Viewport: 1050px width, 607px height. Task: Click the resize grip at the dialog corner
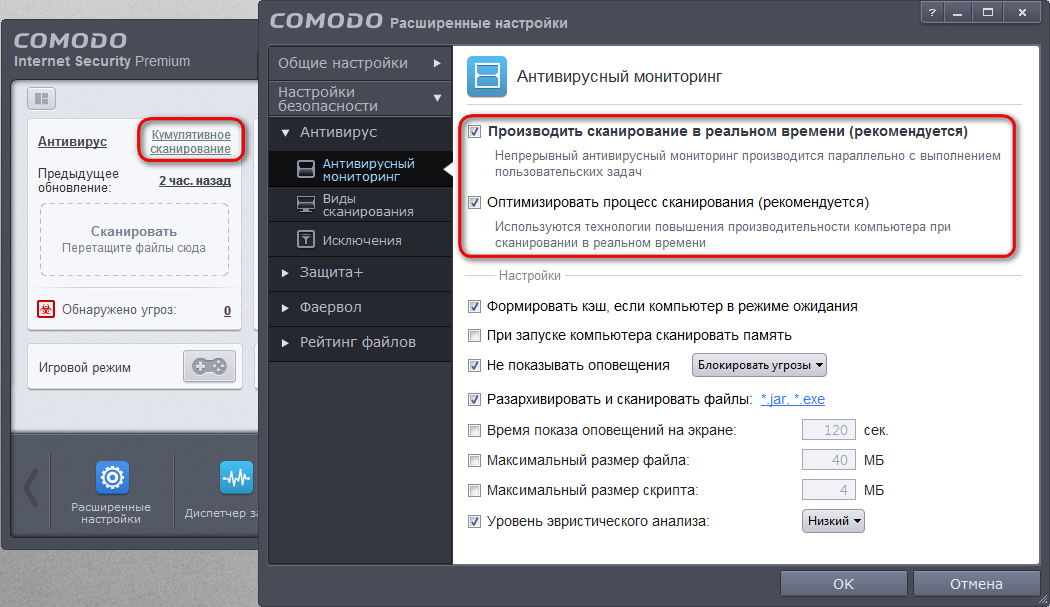click(x=1042, y=599)
